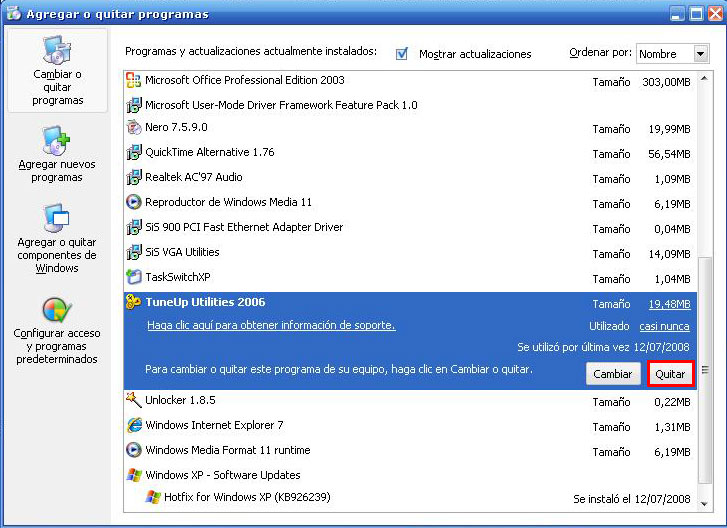Click the scrollbar down arrow
This screenshot has width=727, height=528.
[704, 504]
